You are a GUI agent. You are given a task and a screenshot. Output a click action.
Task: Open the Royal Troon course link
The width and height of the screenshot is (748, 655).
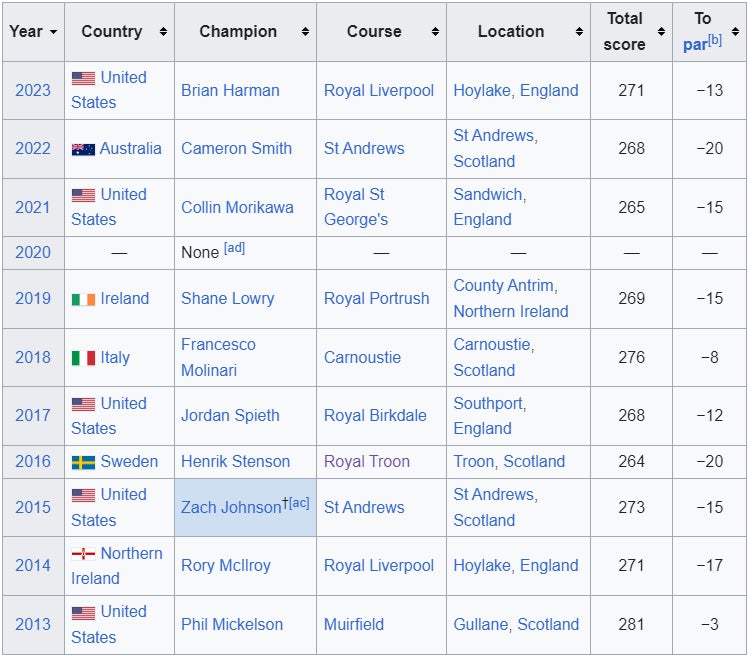click(x=366, y=461)
